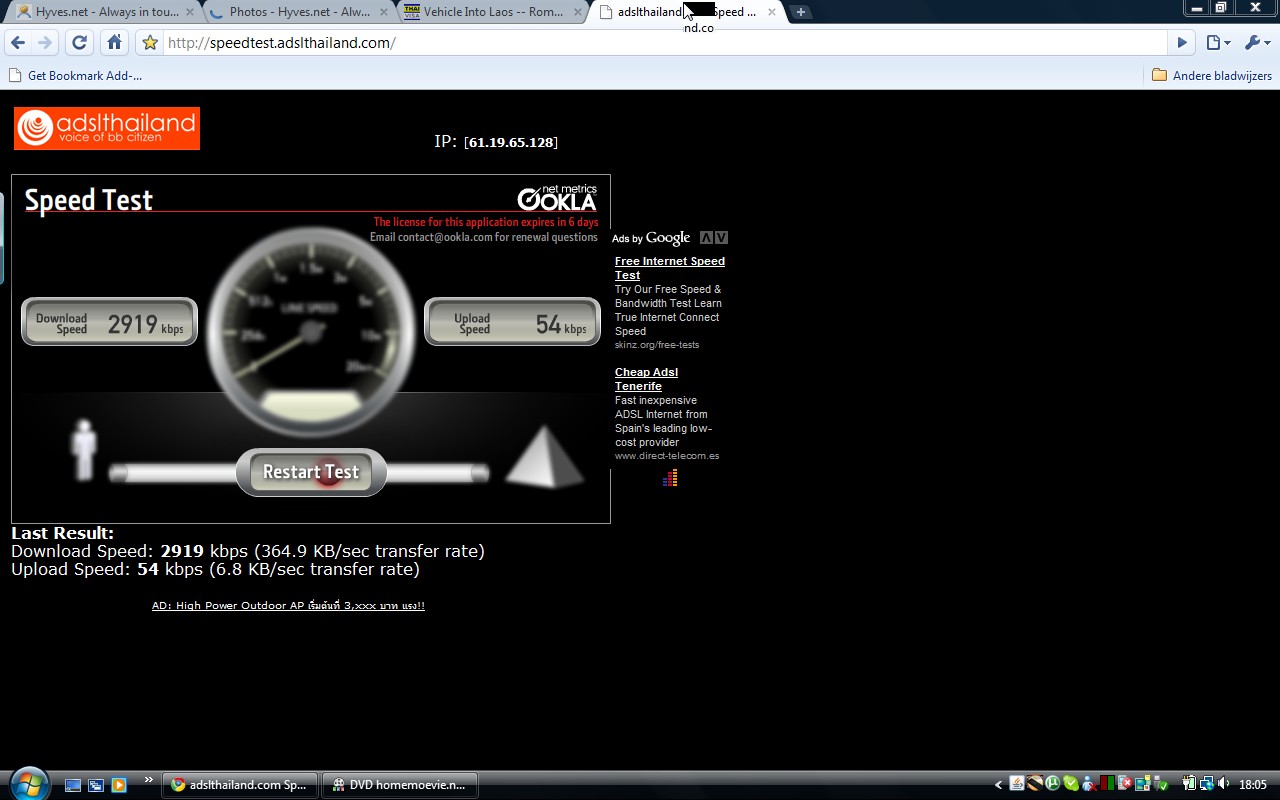Click the pyramid server icon
This screenshot has width=1280, height=800.
[x=544, y=456]
